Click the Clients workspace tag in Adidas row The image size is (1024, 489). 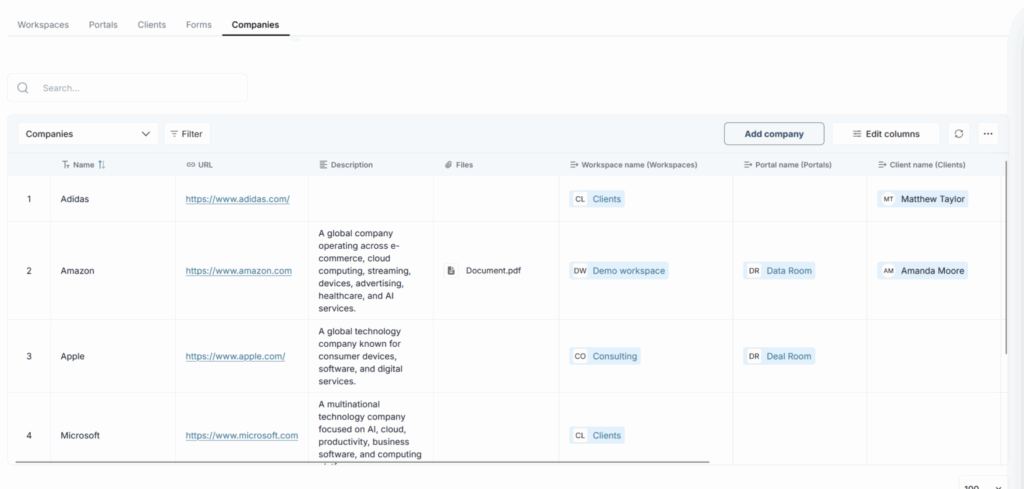pos(597,199)
